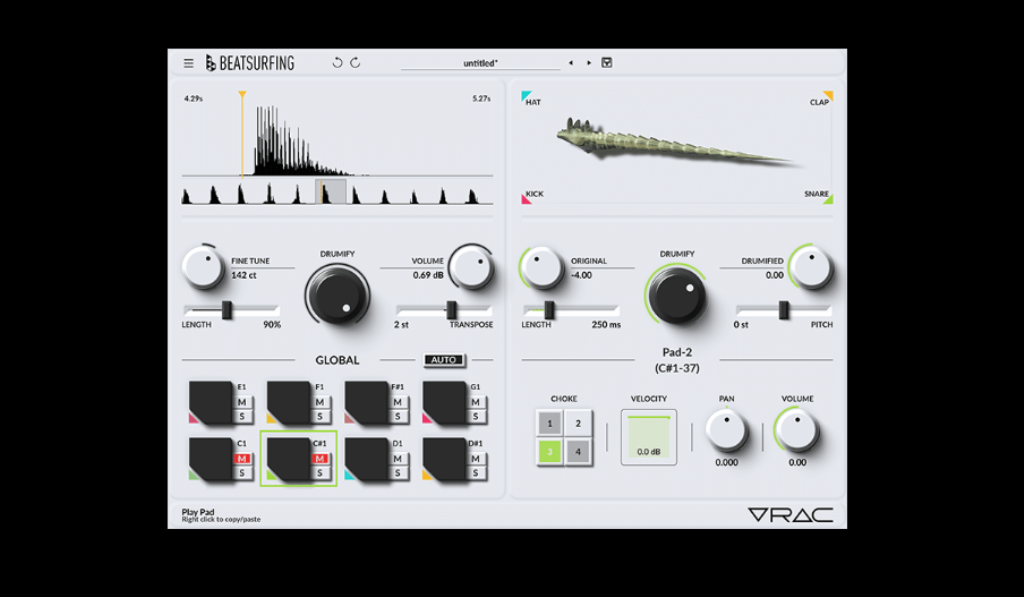The width and height of the screenshot is (1024, 597).
Task: Select choke group 2
Action: pos(578,423)
